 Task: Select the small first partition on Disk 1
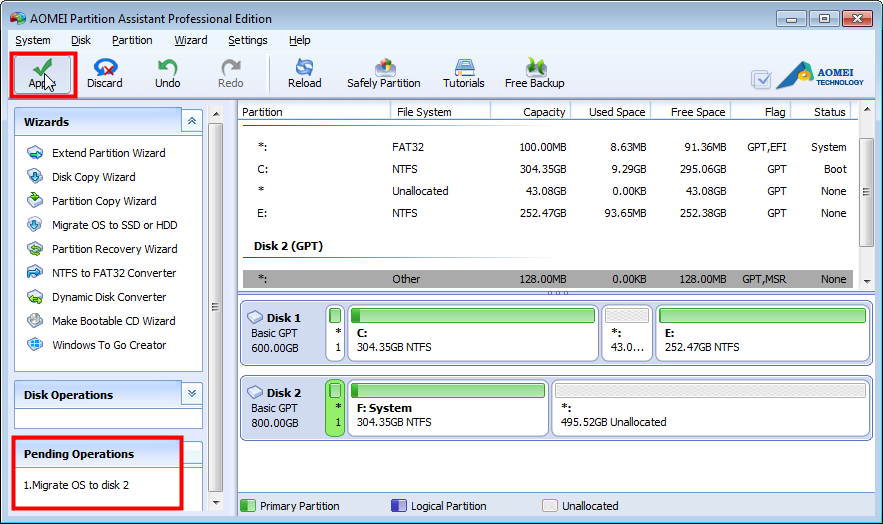pos(335,333)
